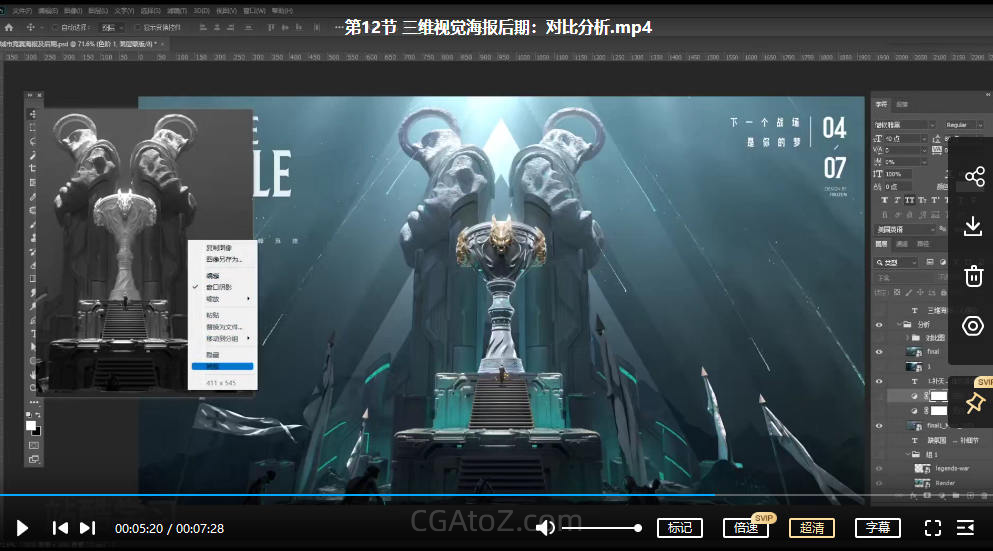993x551 pixels.
Task: Click the share icon in the sidebar
Action: point(973,177)
